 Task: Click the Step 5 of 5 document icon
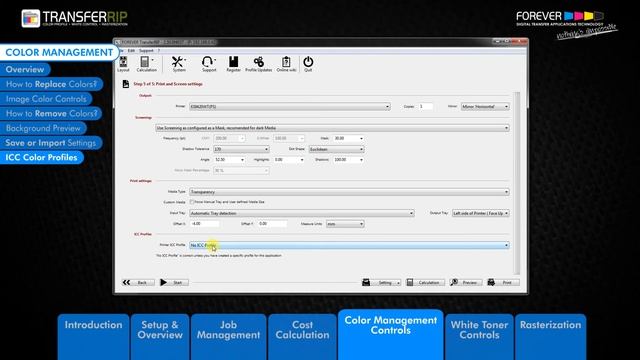click(126, 84)
